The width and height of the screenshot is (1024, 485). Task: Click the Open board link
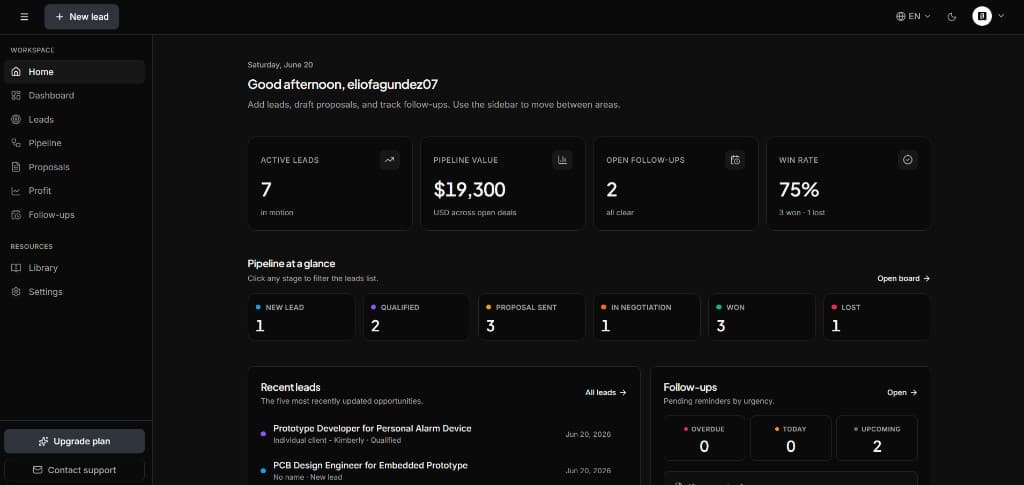tap(904, 279)
